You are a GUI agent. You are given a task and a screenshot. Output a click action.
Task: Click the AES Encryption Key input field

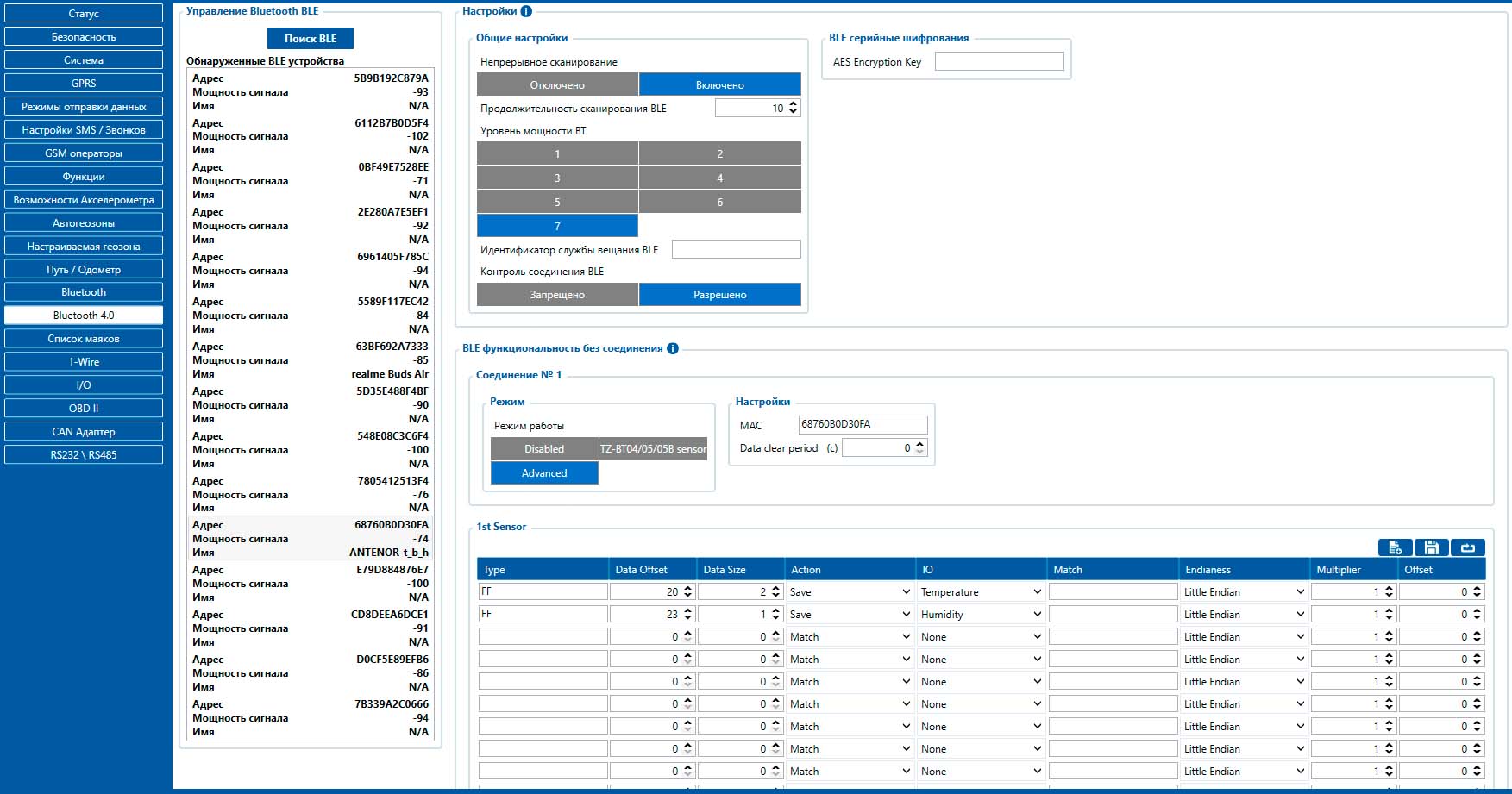999,61
